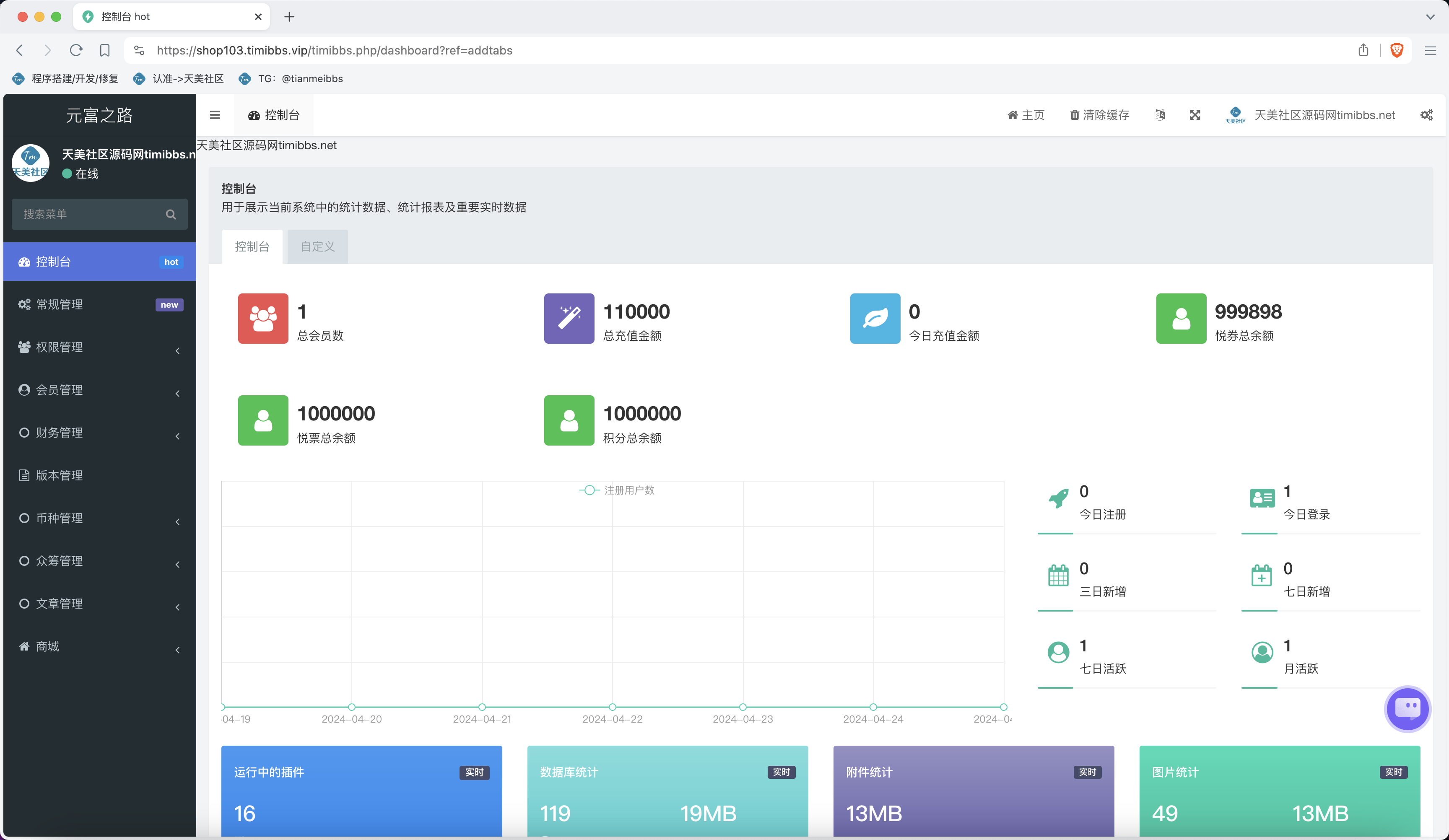Image resolution: width=1449 pixels, height=840 pixels.
Task: Click the share icon in address bar
Action: [1363, 51]
